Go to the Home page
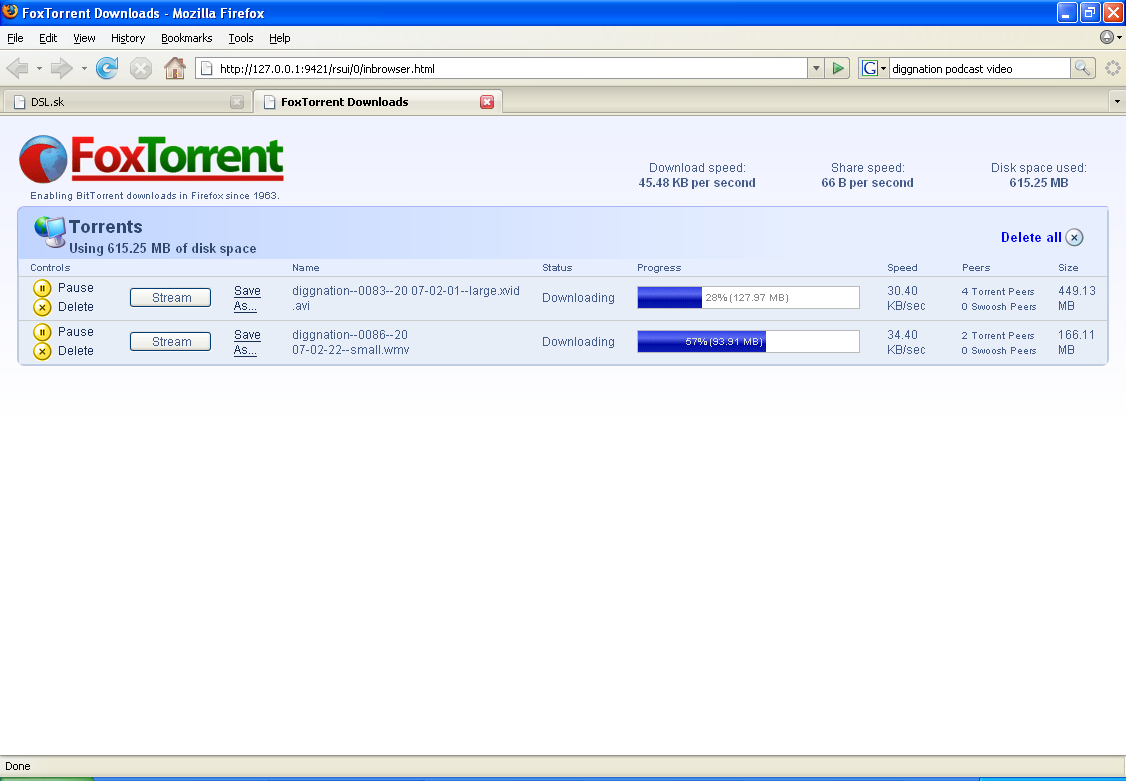The image size is (1126, 781). (175, 68)
